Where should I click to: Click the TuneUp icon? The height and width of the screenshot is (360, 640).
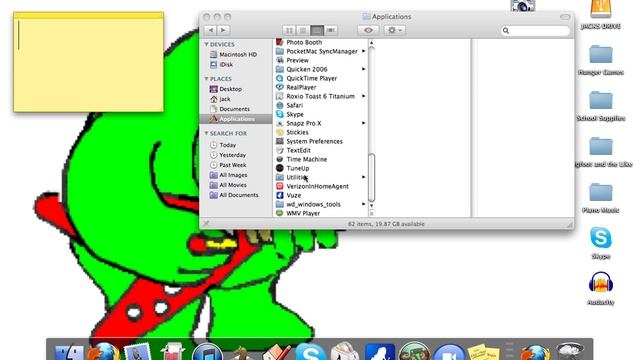[280, 168]
